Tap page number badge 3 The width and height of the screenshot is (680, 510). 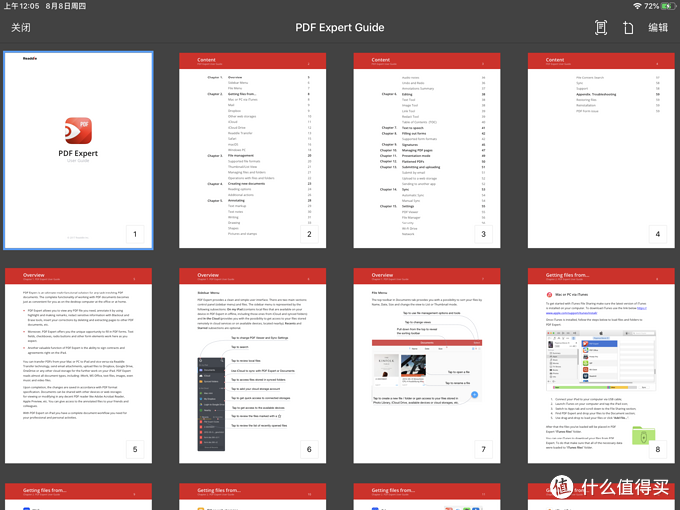pos(484,234)
